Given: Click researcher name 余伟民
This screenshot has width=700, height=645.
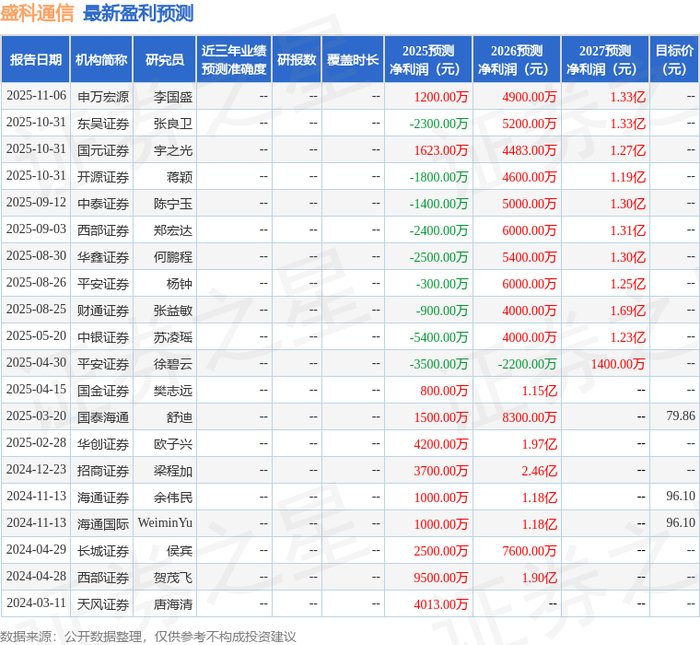Looking at the screenshot, I should (x=173, y=498).
